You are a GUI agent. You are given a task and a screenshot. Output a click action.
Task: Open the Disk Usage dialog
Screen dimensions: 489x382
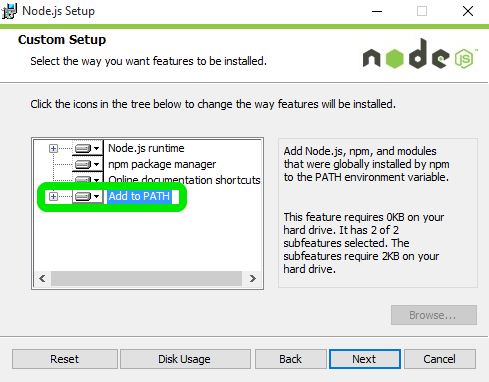pos(185,359)
